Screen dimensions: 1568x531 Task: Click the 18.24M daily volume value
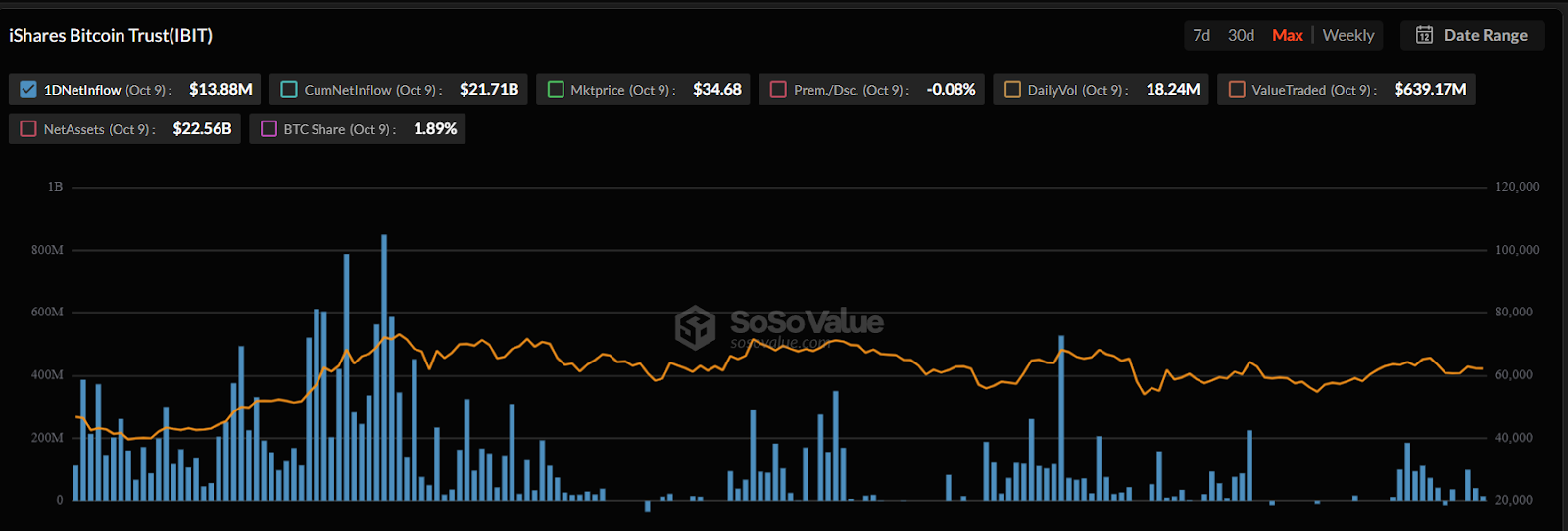coord(1173,89)
